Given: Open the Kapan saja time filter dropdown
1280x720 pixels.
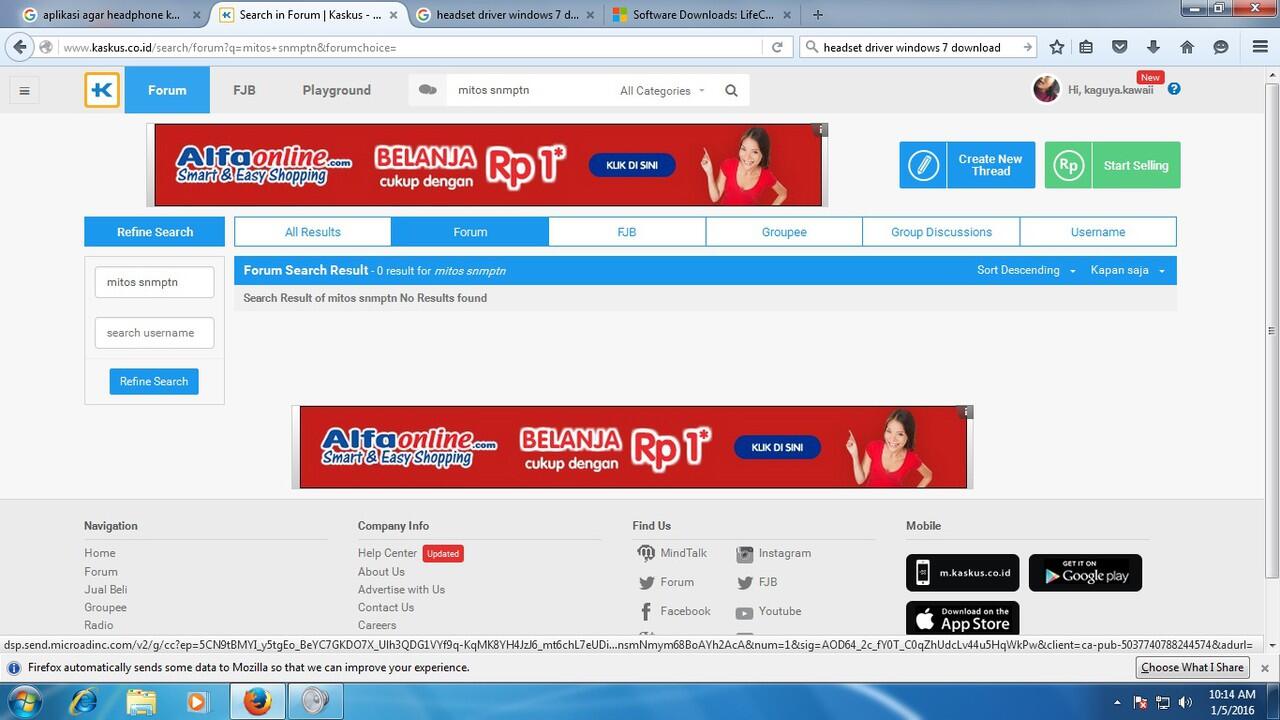Looking at the screenshot, I should pos(1128,270).
